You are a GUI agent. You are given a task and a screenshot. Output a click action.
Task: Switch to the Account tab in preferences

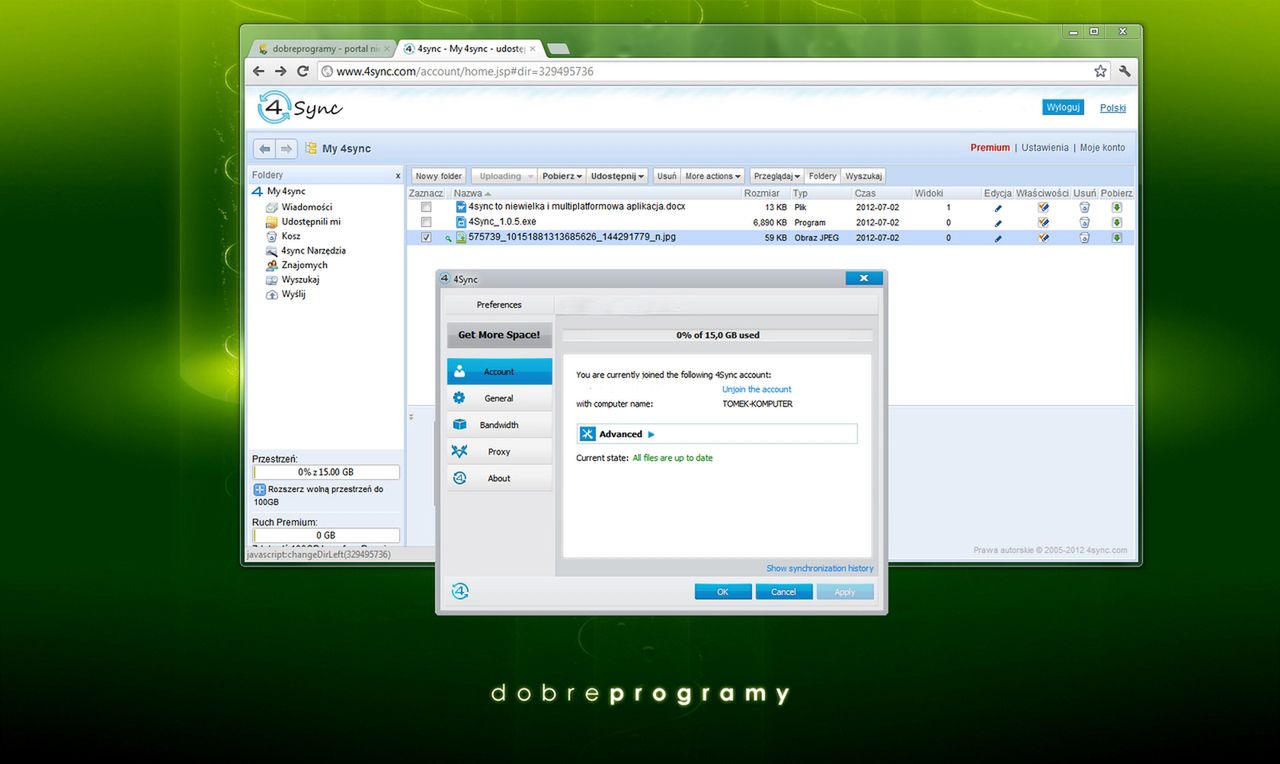499,371
